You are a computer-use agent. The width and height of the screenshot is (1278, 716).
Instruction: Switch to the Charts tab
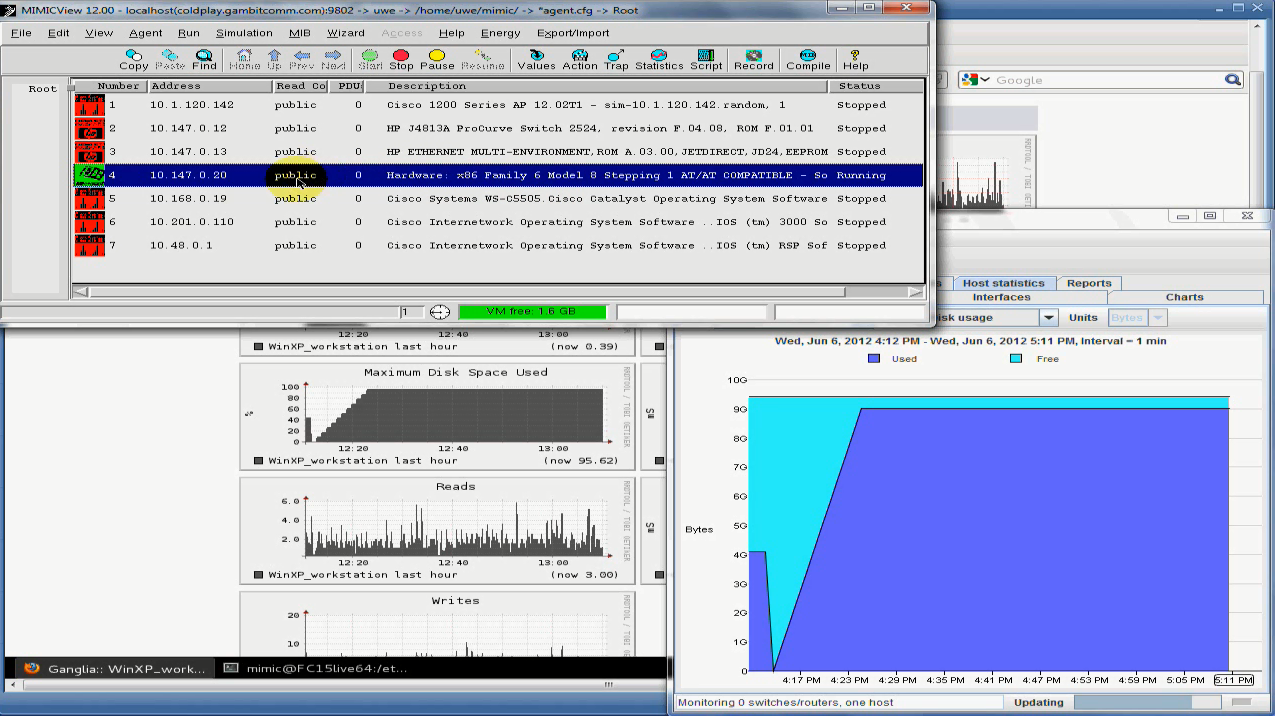point(1184,297)
